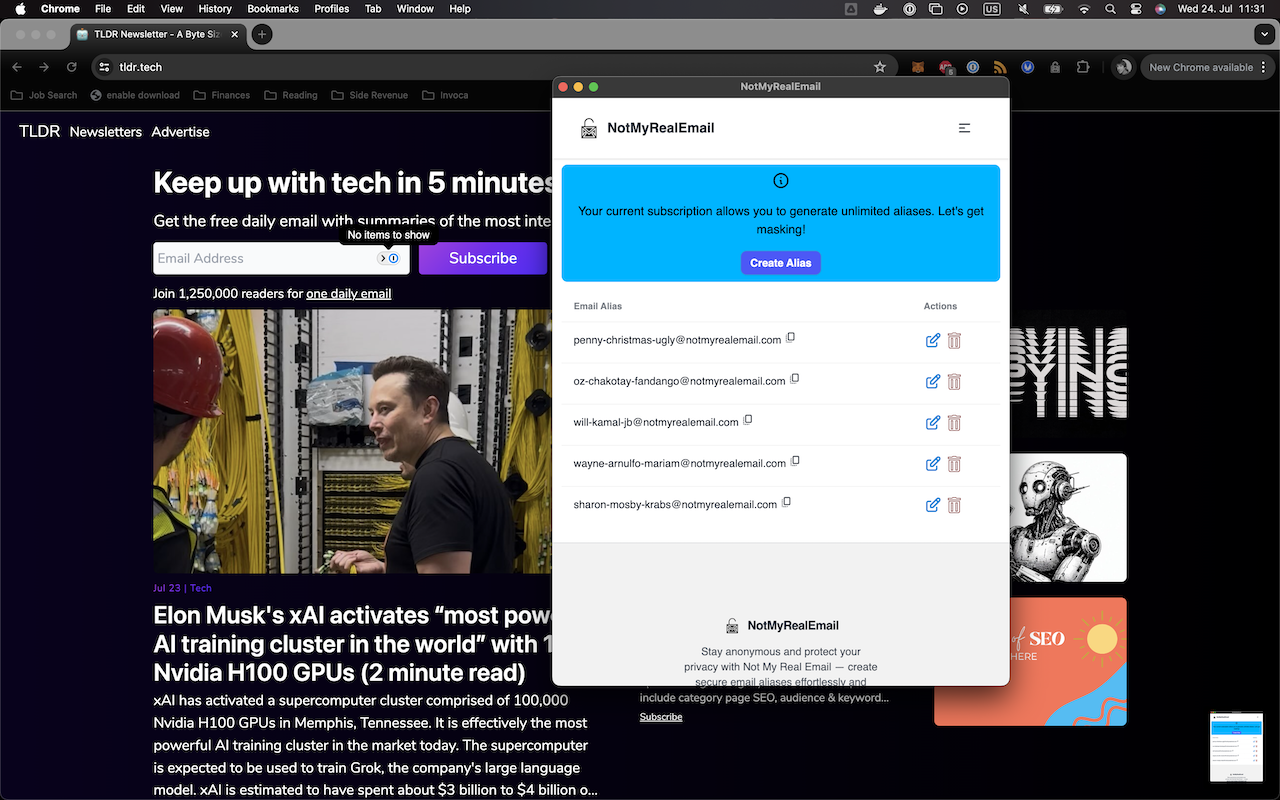Open the View menu
The image size is (1280, 800).
tap(172, 9)
